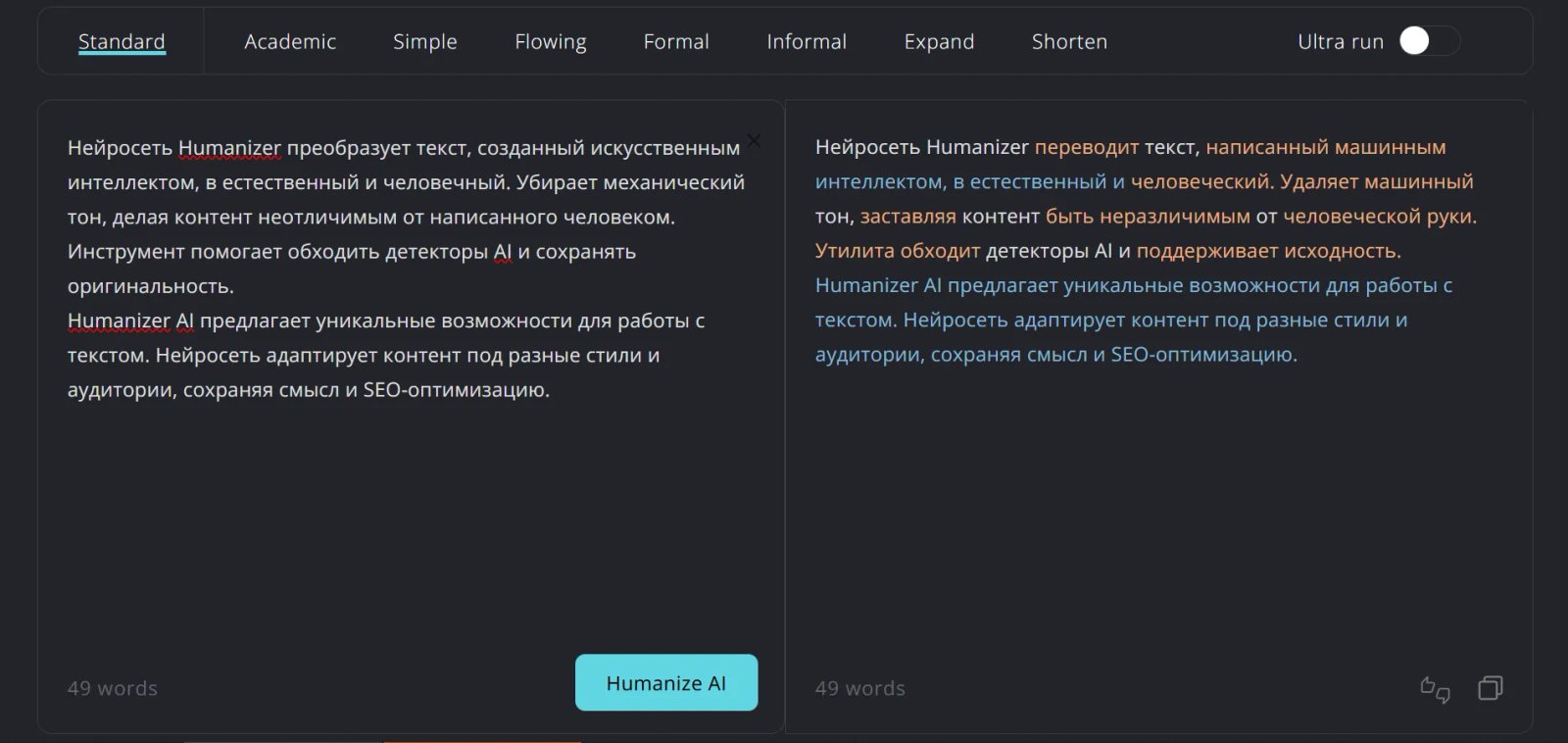Click the word "оригинальность." in the input text
Image resolution: width=1568 pixels, height=743 pixels.
151,286
